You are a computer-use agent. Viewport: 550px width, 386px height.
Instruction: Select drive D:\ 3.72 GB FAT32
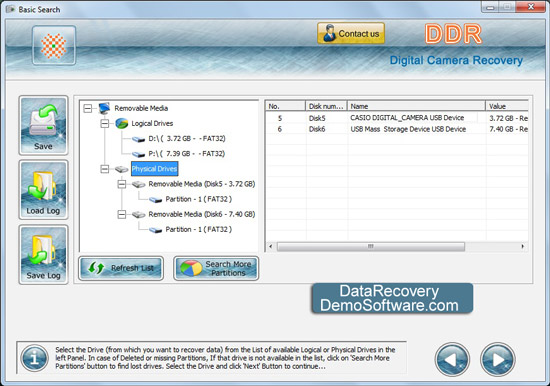187,139
